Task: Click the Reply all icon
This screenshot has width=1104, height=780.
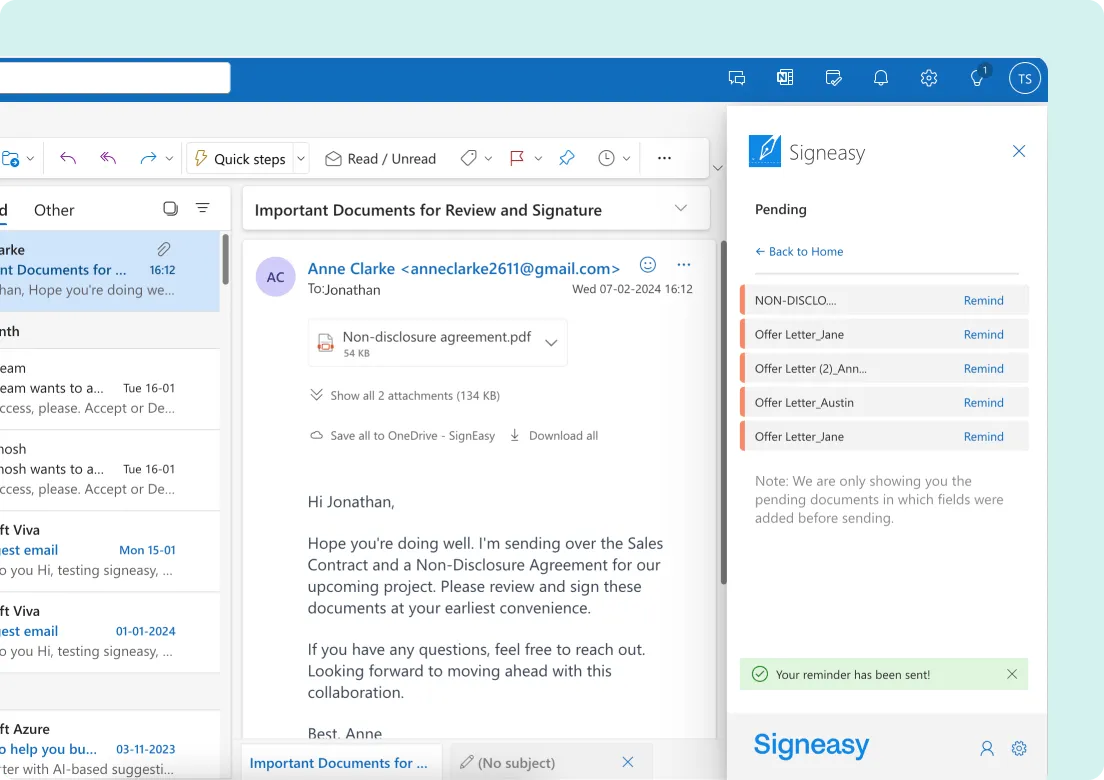Action: (110, 158)
